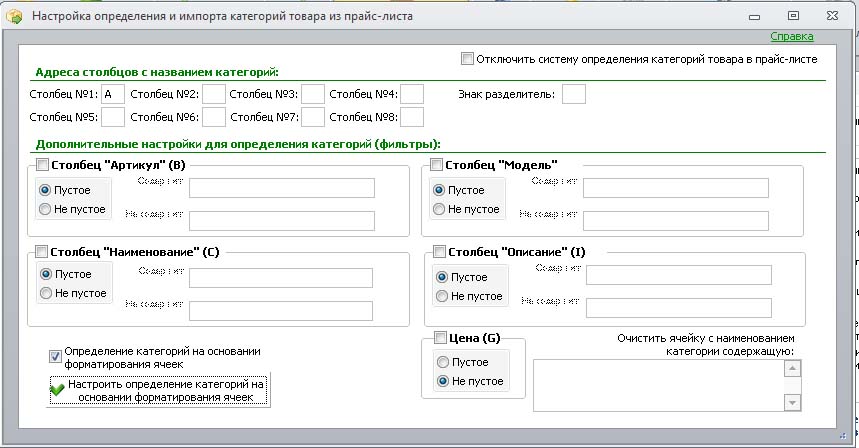Screen dimensions: 859x448
Task: Select Пустое in the Цена group
Action: [443, 362]
